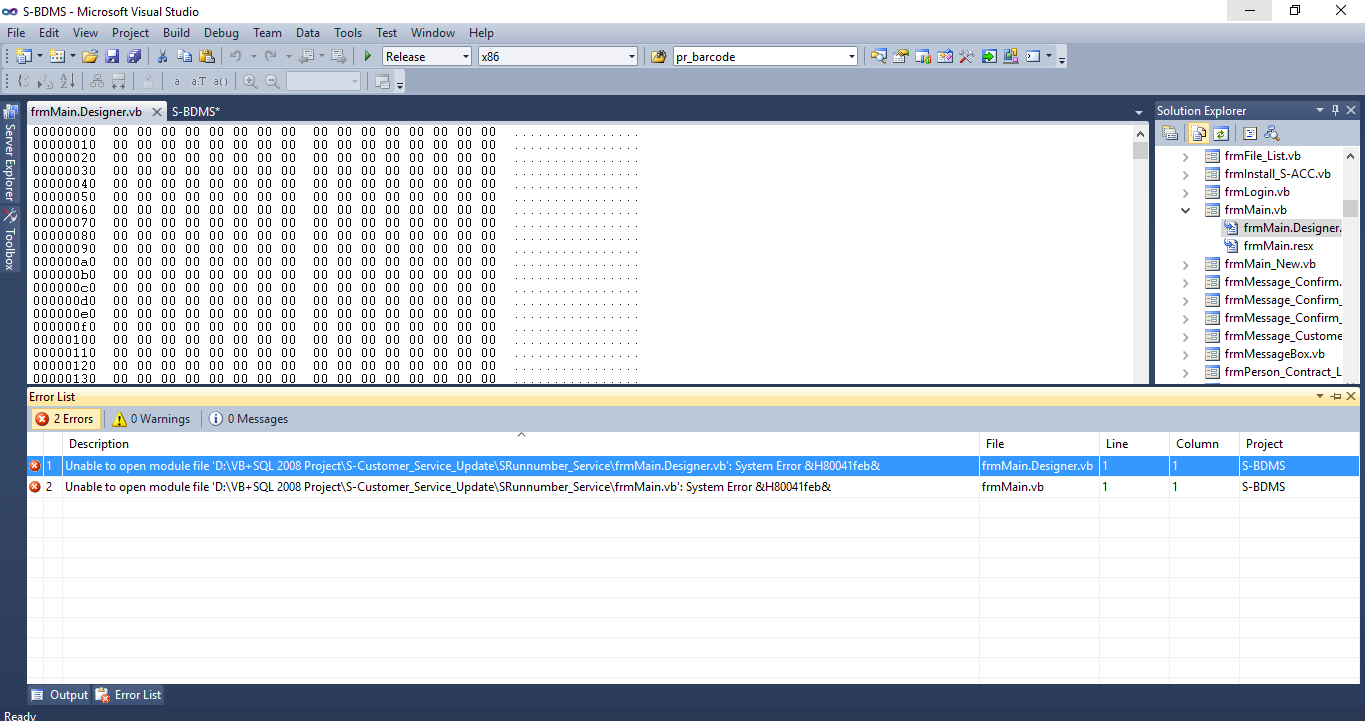This screenshot has height=721, width=1365.
Task: Click the green arrow Start Page icon
Action: click(989, 56)
